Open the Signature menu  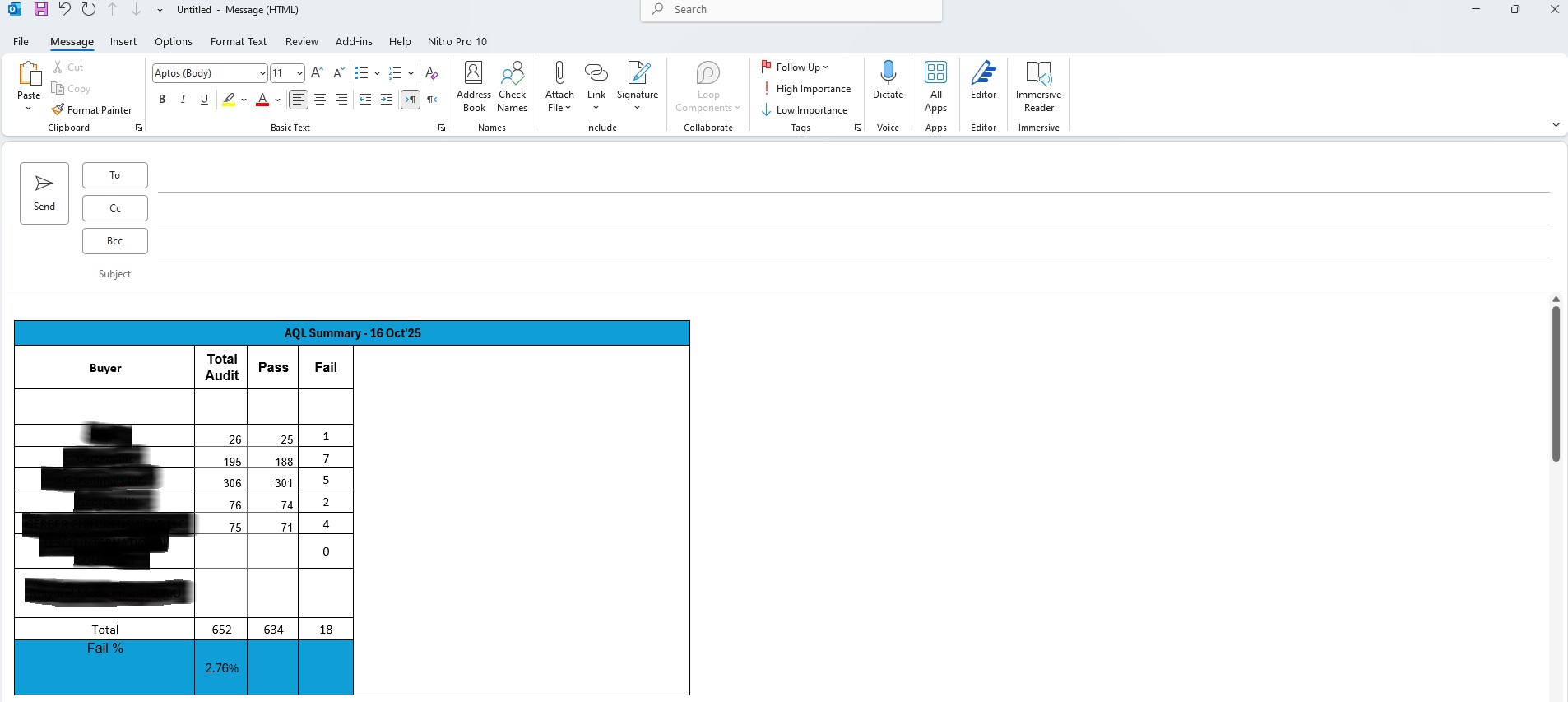pyautogui.click(x=638, y=86)
